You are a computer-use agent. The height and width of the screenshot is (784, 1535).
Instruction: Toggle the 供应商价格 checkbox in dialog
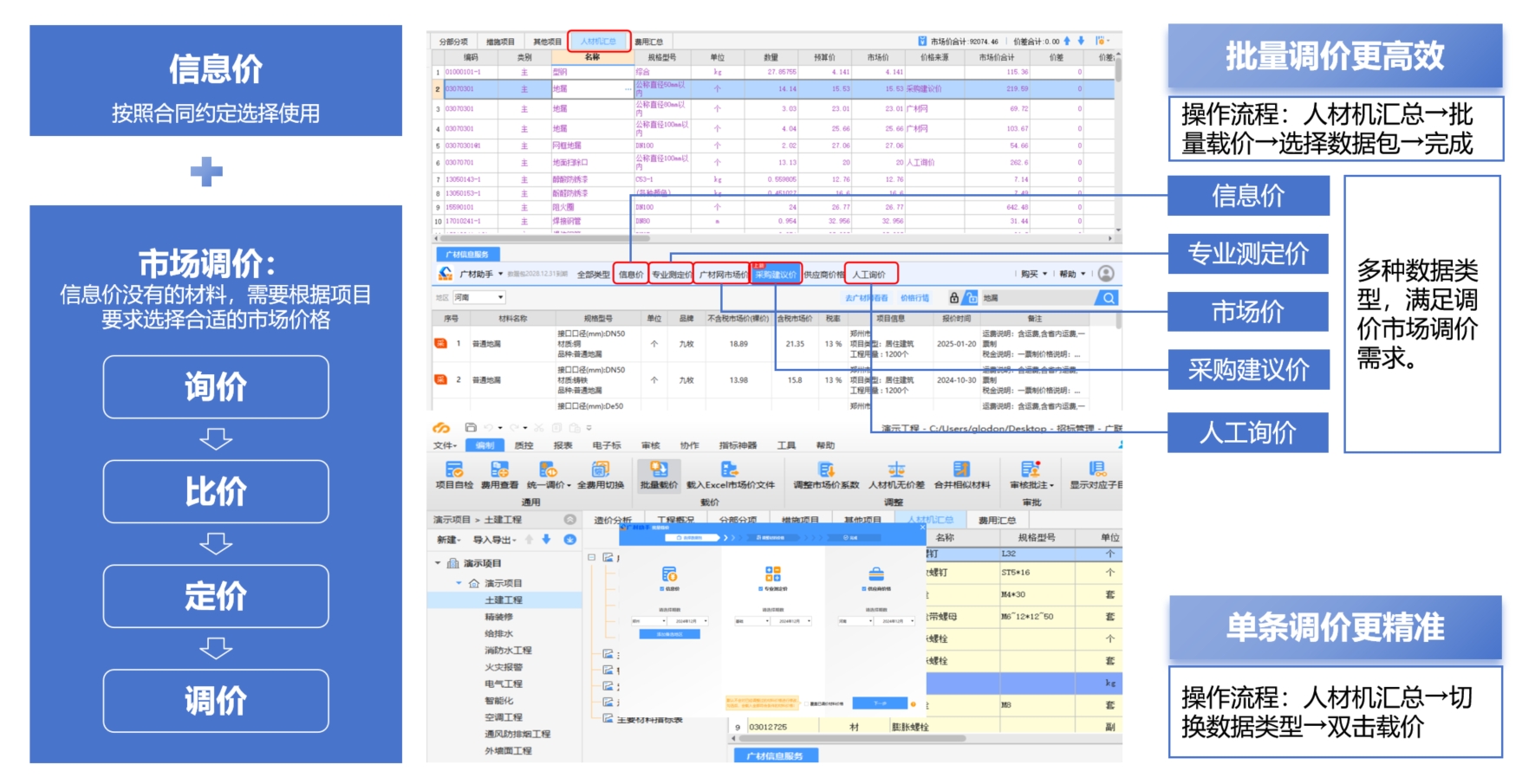(864, 589)
